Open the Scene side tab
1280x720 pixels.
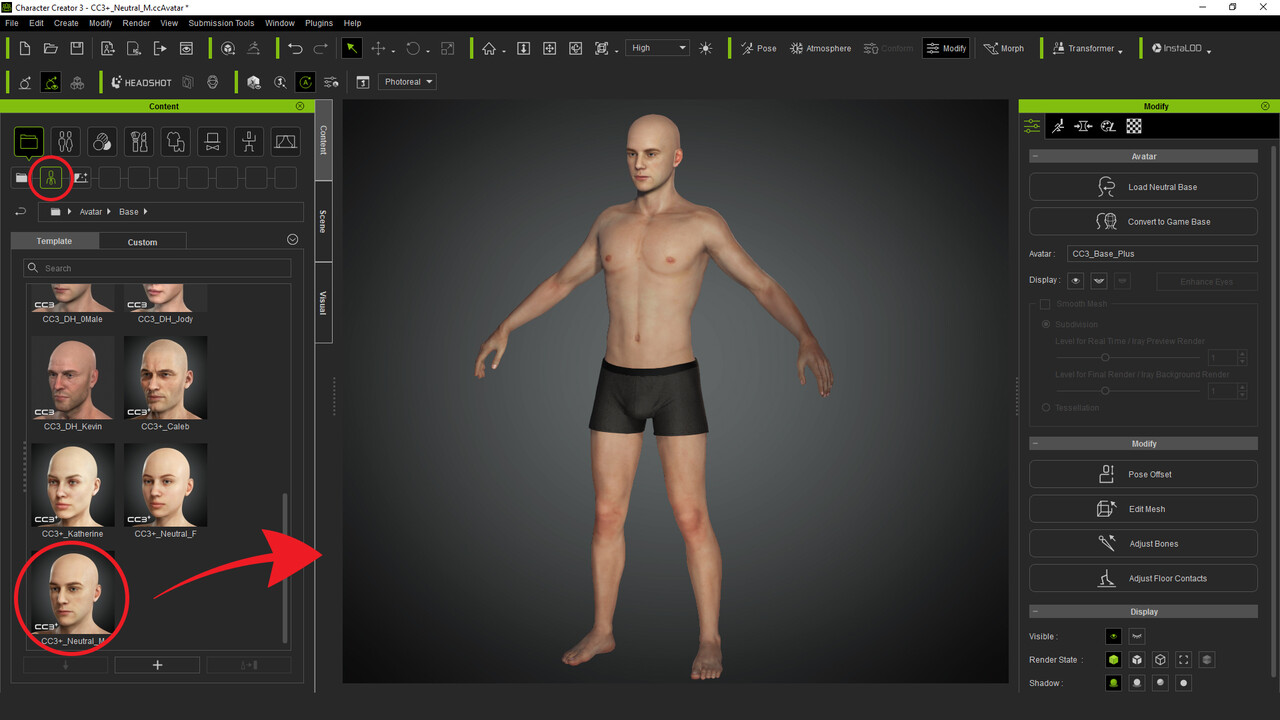323,222
